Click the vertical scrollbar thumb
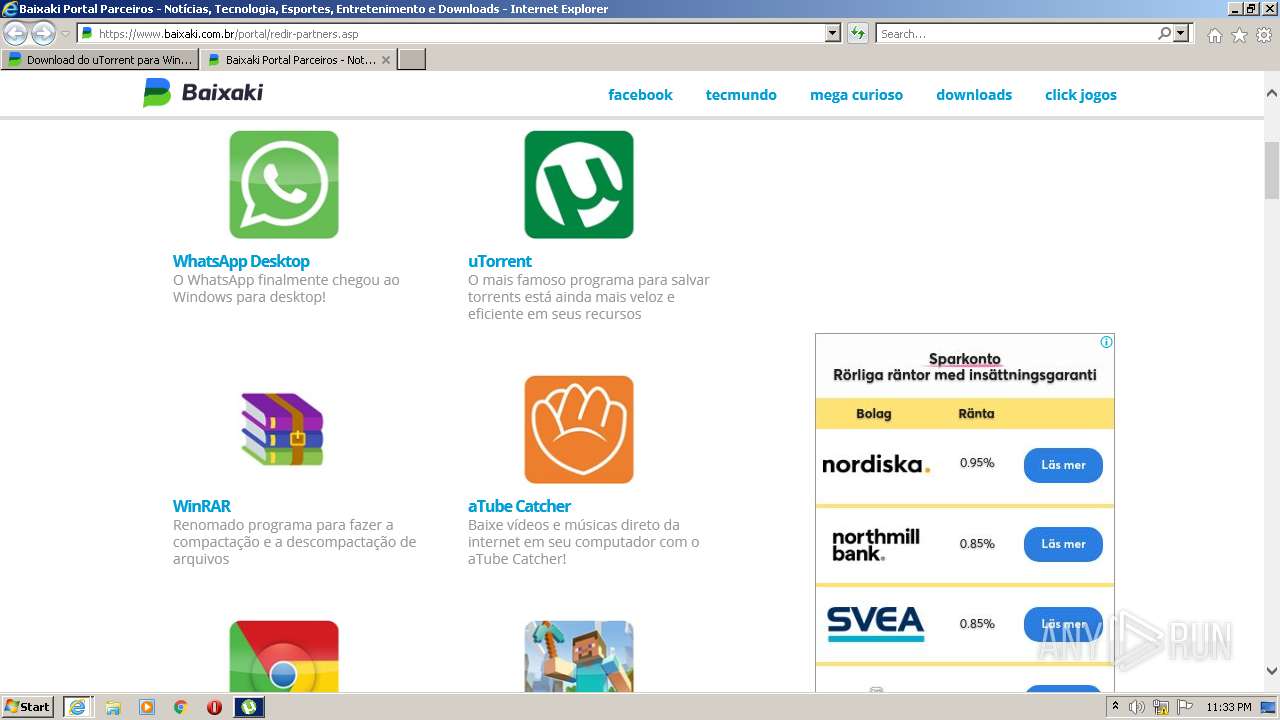 [x=1272, y=170]
